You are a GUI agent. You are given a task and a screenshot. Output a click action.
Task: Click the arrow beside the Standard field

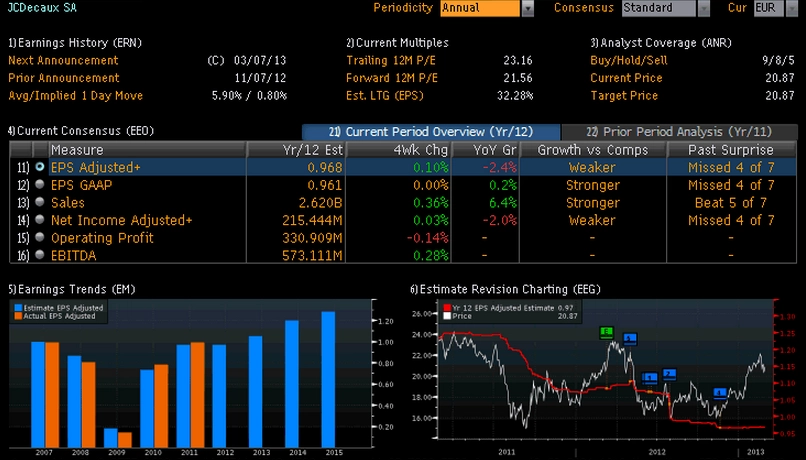point(704,8)
